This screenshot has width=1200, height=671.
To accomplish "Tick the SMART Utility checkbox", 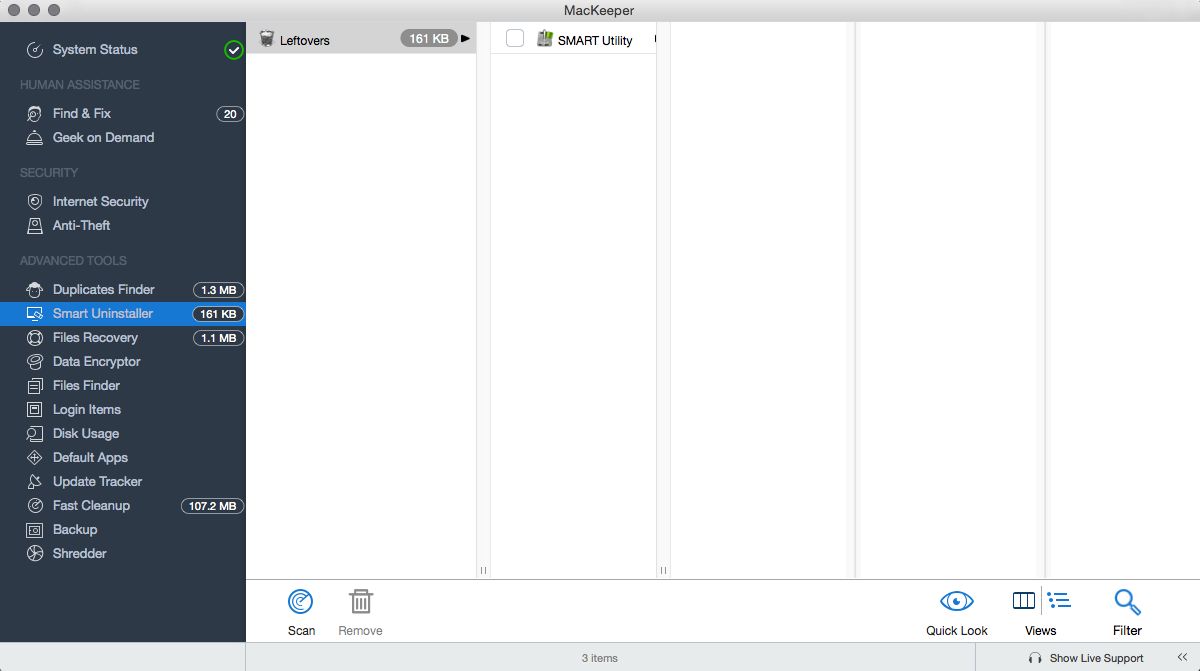I will [x=515, y=39].
